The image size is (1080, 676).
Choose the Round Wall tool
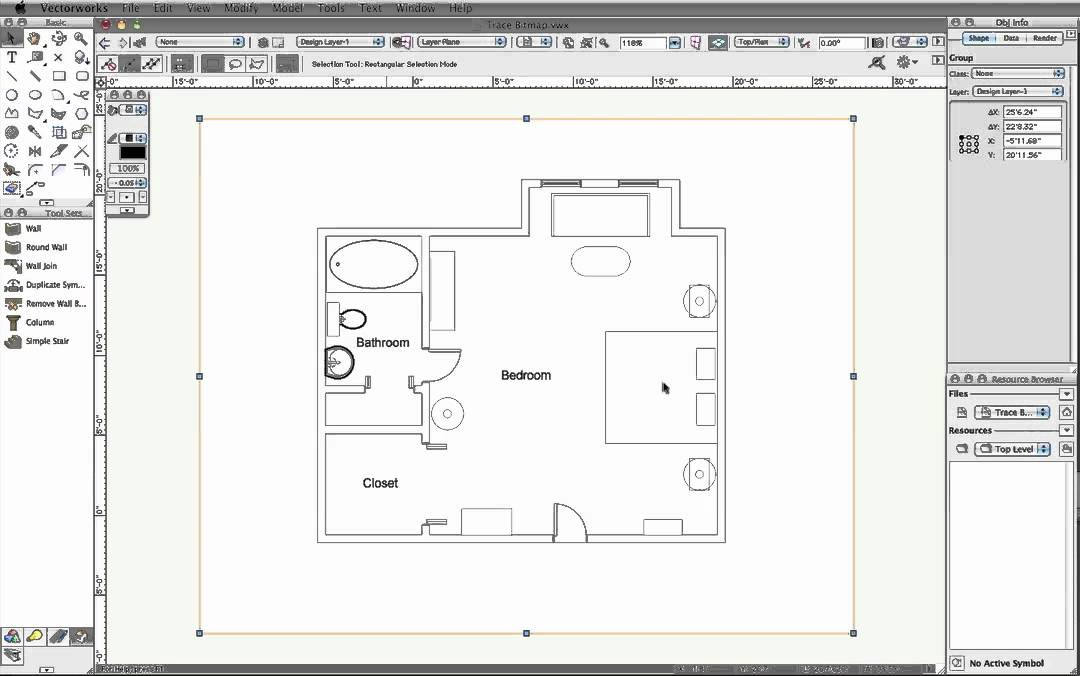(x=45, y=247)
